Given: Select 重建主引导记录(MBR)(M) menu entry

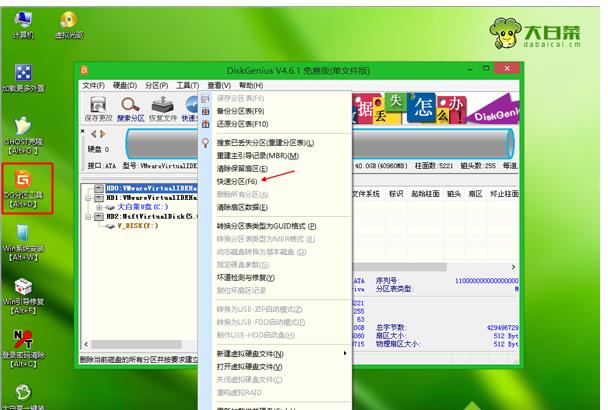Looking at the screenshot, I should click(x=257, y=156).
